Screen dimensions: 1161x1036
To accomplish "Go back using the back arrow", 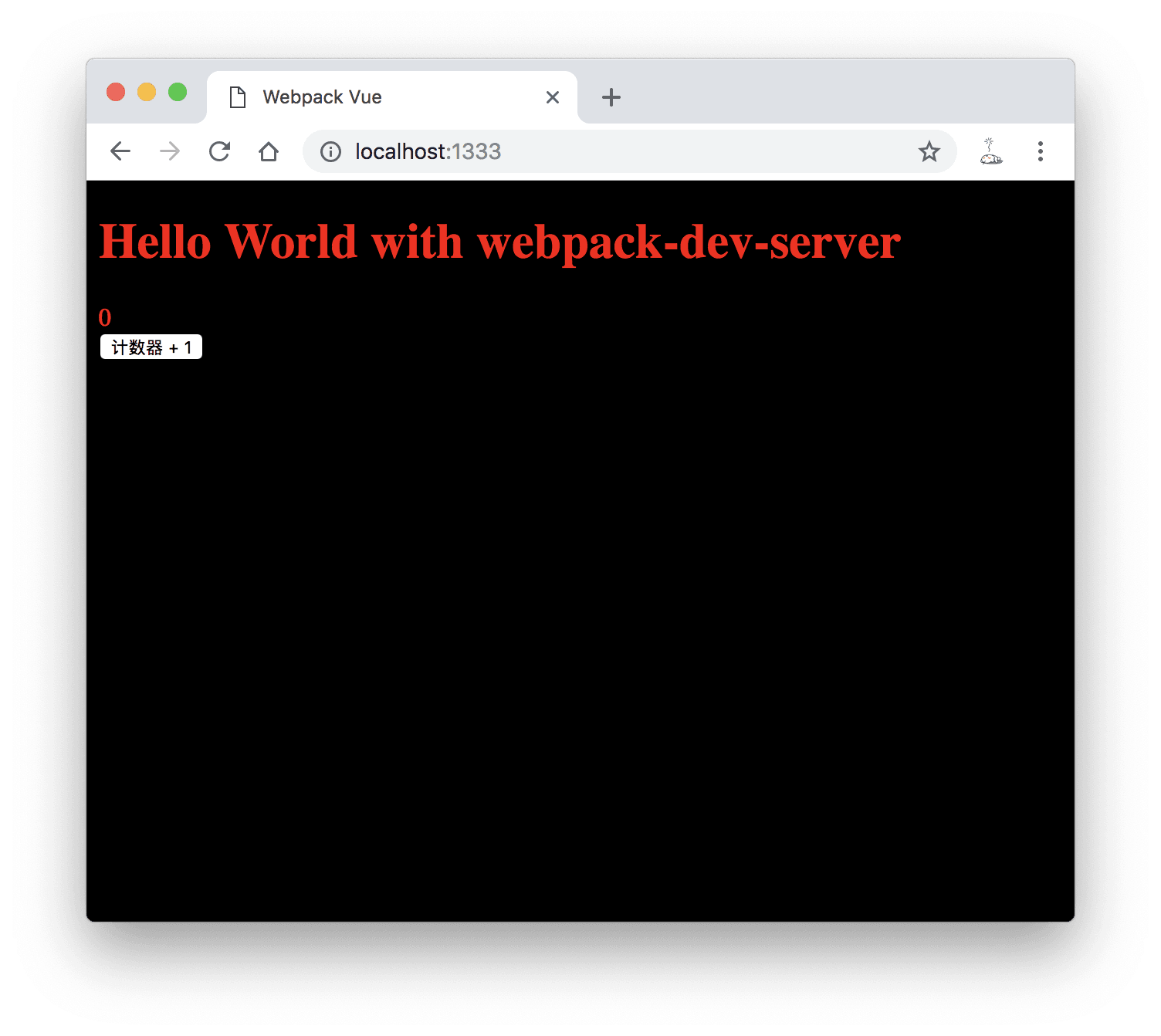I will (x=120, y=151).
